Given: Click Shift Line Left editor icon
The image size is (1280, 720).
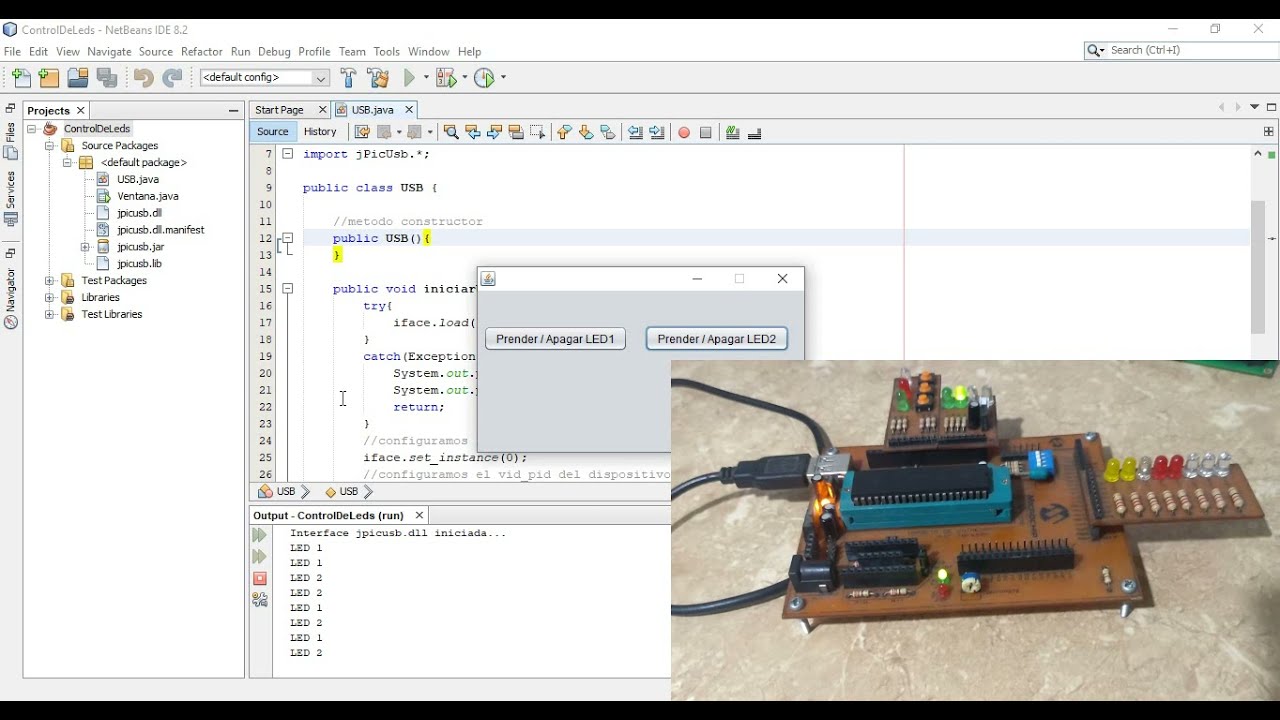Looking at the screenshot, I should [635, 132].
